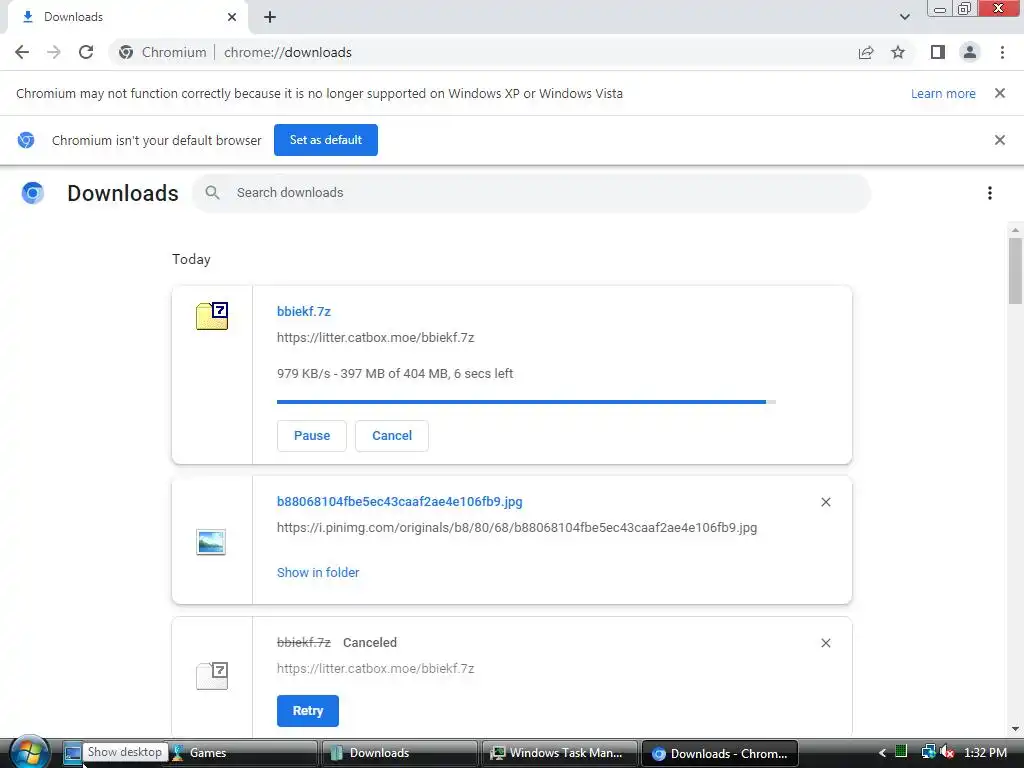This screenshot has height=768, width=1024.
Task: Click the forward navigation arrow
Action: pos(54,52)
